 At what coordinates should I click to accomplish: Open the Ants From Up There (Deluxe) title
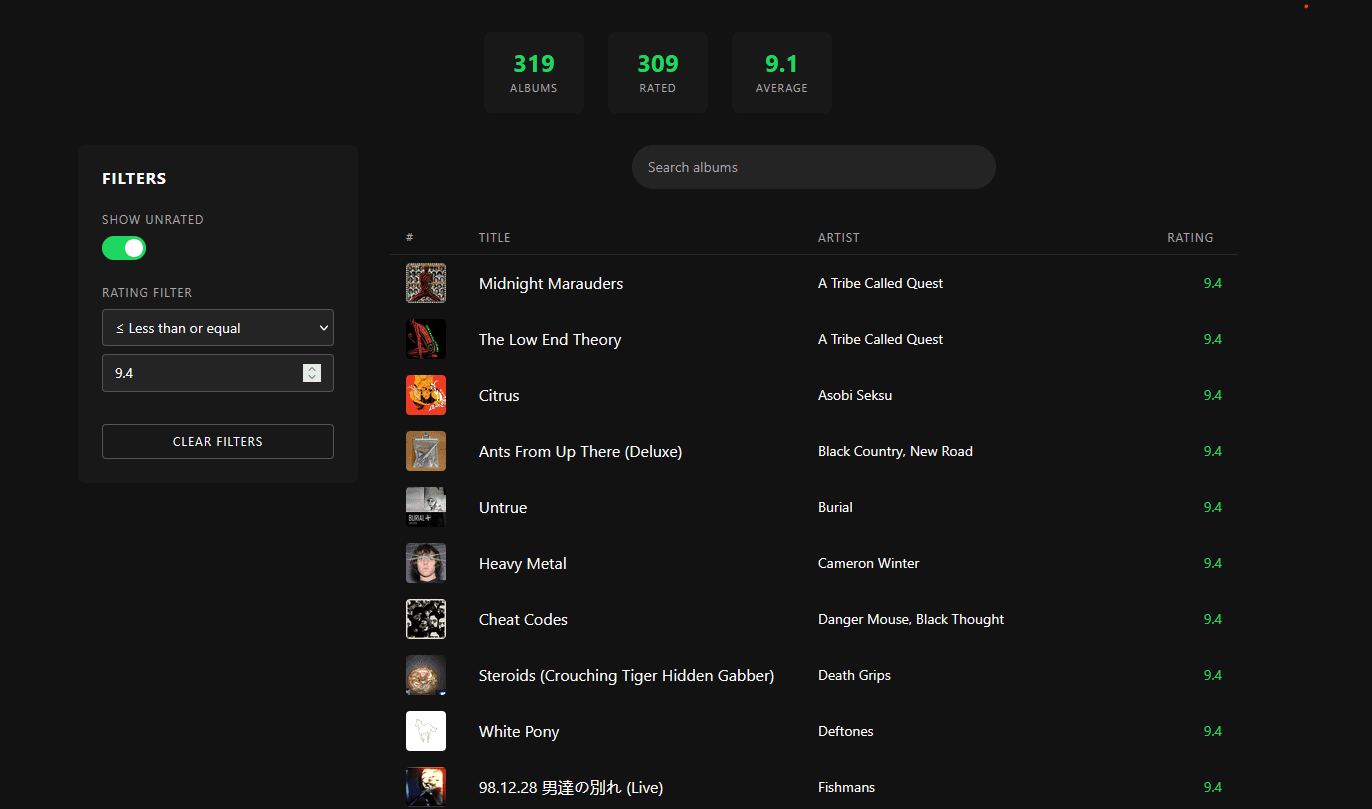click(580, 451)
